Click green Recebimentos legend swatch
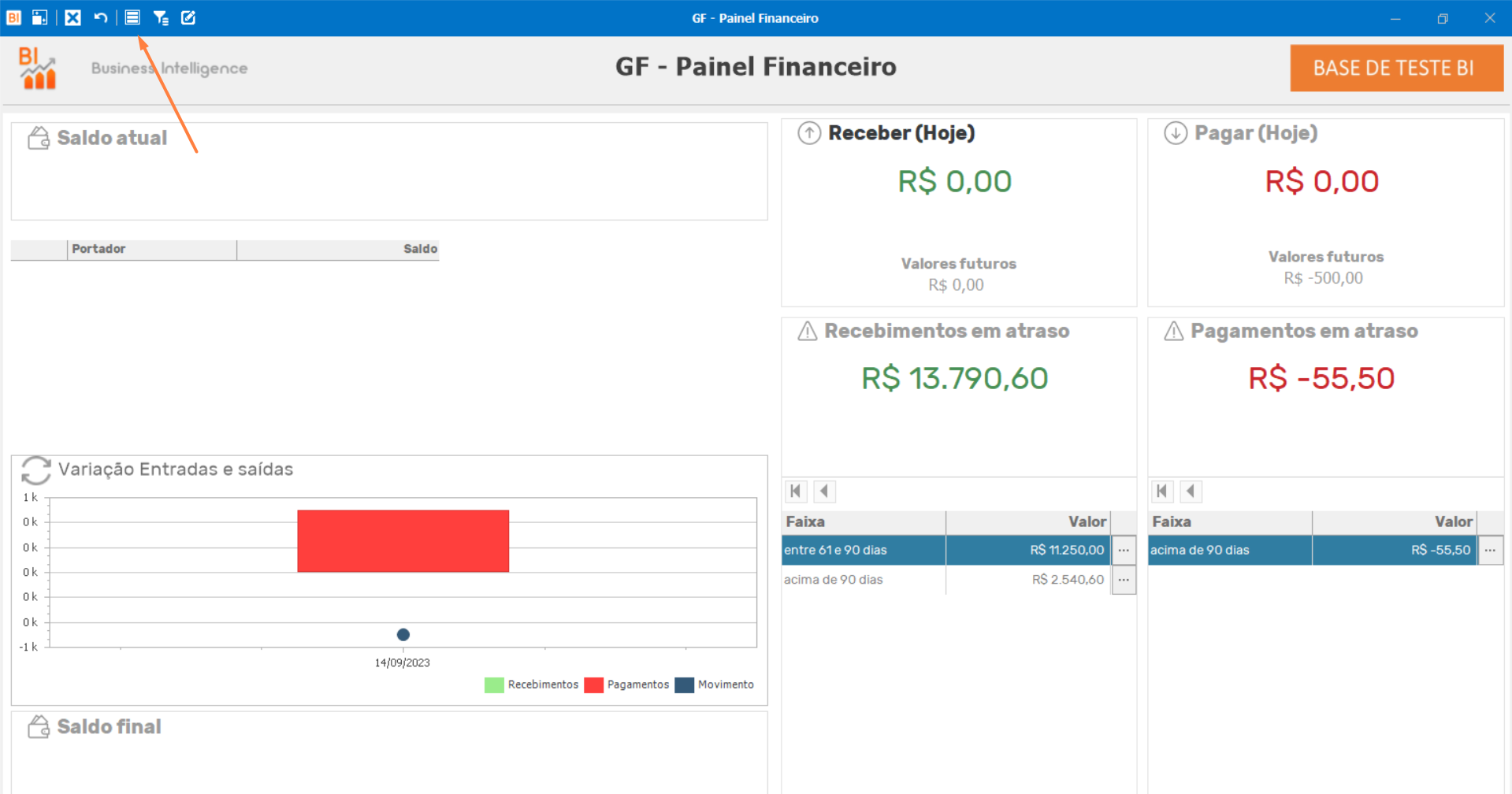The height and width of the screenshot is (794, 1512). pos(494,685)
